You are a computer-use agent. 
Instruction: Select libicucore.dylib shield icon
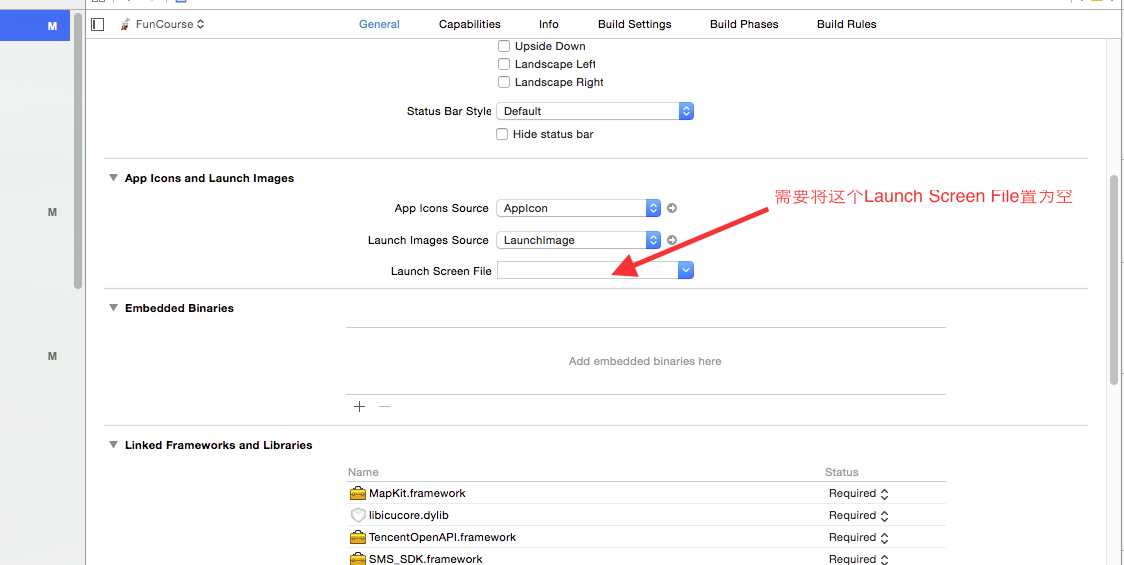358,516
